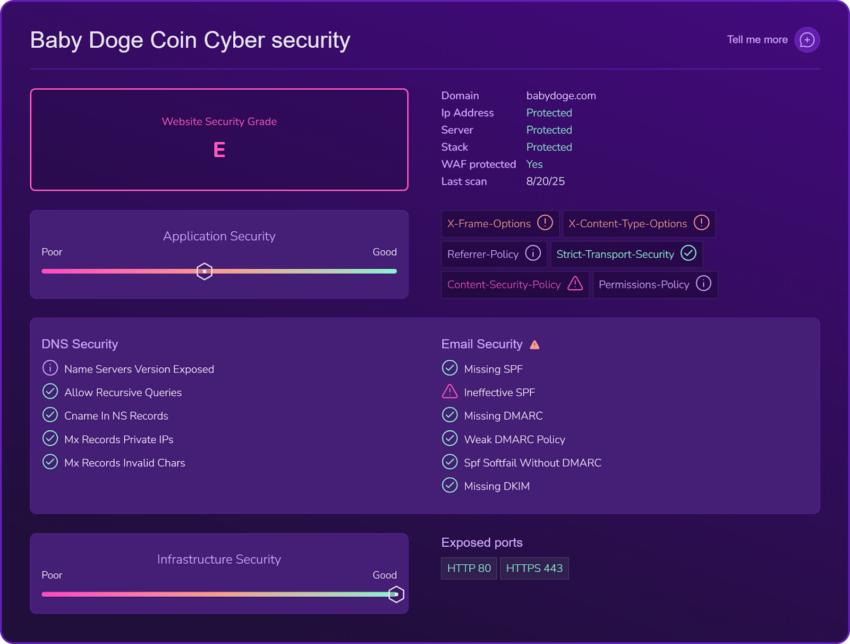Click the Last scan date 8/20/25
The image size is (850, 644).
pyautogui.click(x=545, y=182)
